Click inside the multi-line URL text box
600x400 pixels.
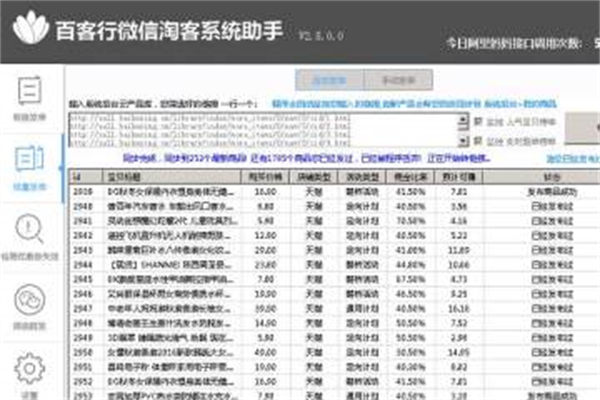[263, 130]
